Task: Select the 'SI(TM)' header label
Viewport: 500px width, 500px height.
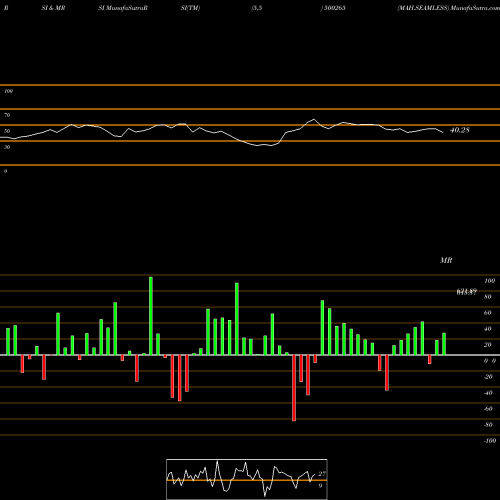Action: point(190,8)
